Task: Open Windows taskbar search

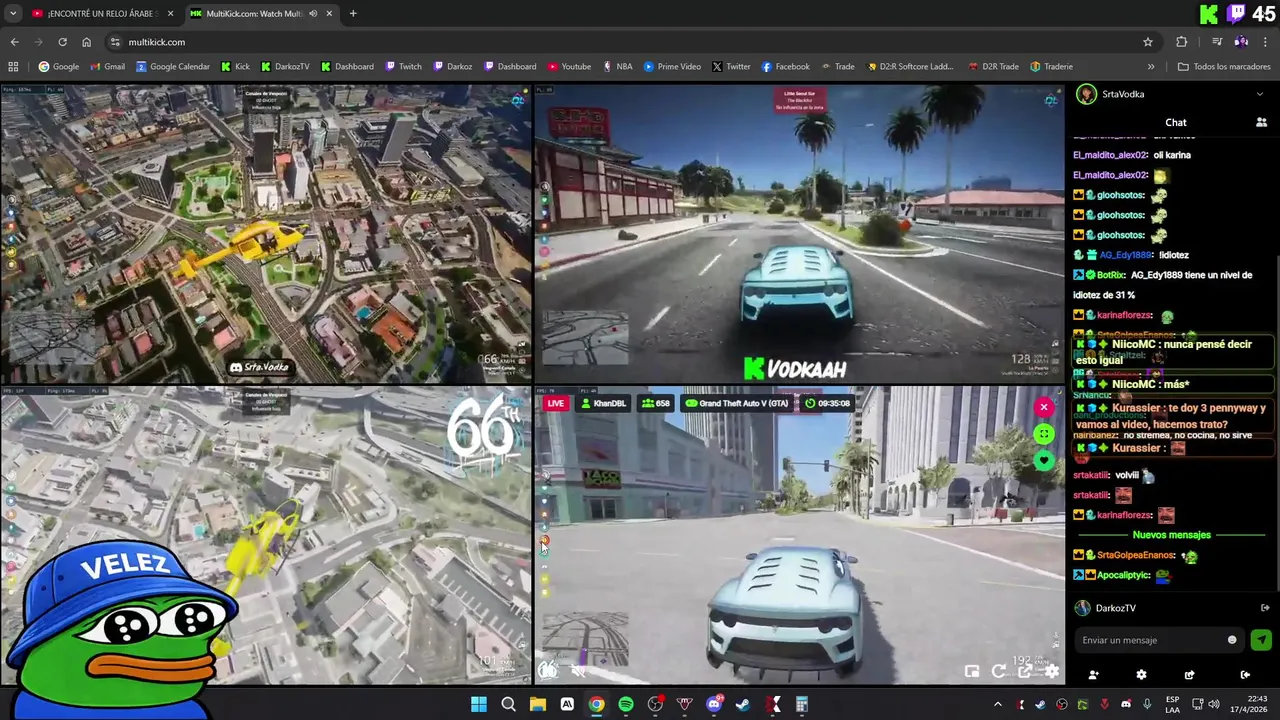Action: pos(508,704)
